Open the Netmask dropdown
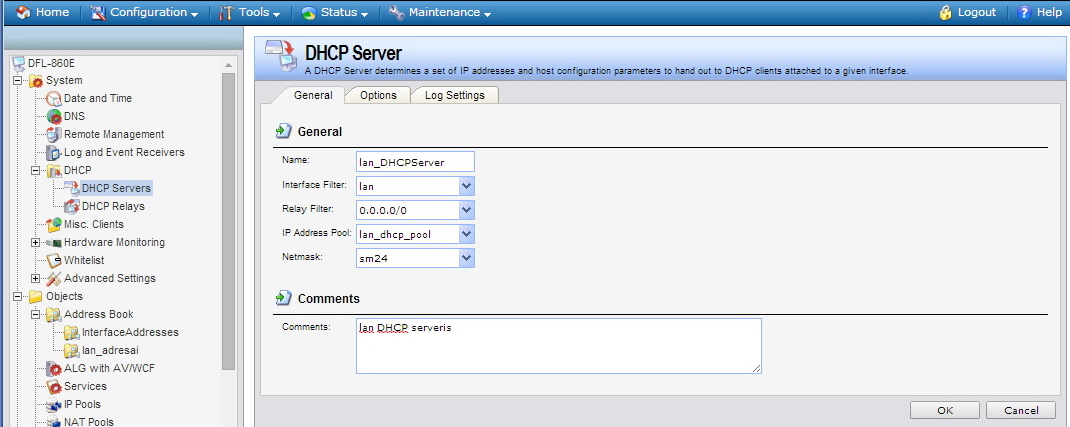The width and height of the screenshot is (1070, 427). 466,258
